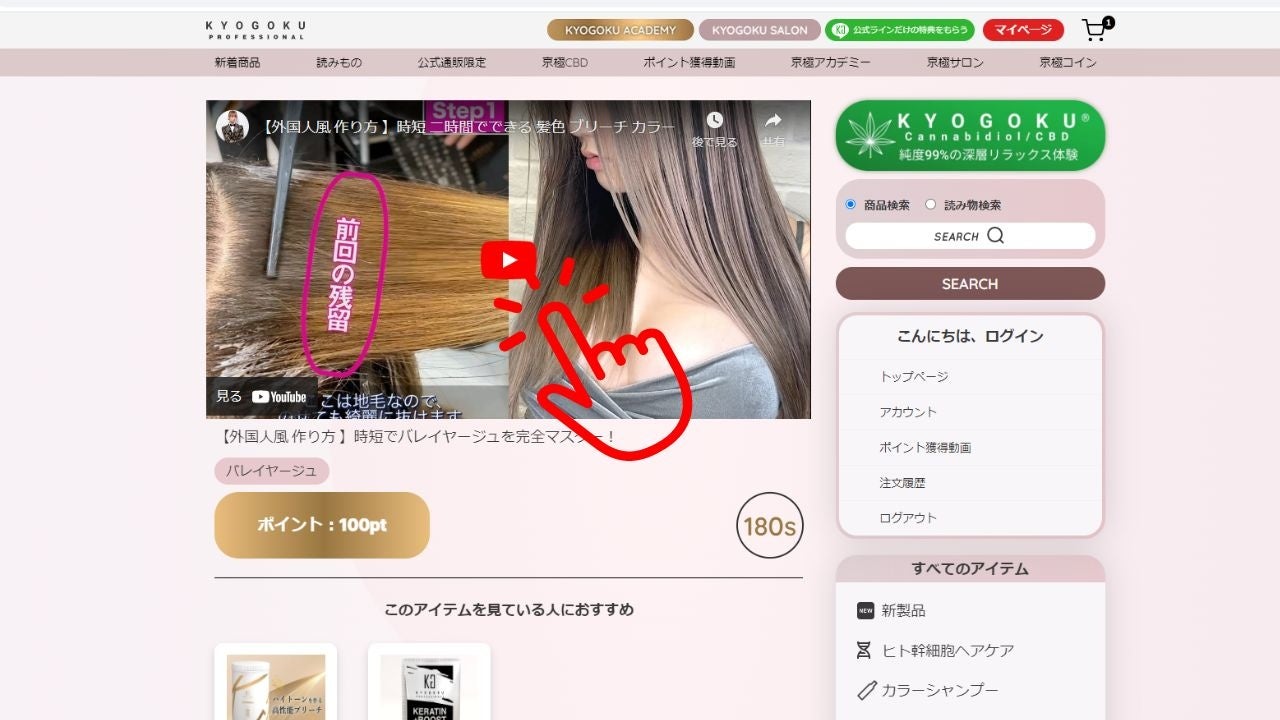Open the カラーシャンプー category link
The height and width of the screenshot is (720, 1280).
[x=940, y=690]
